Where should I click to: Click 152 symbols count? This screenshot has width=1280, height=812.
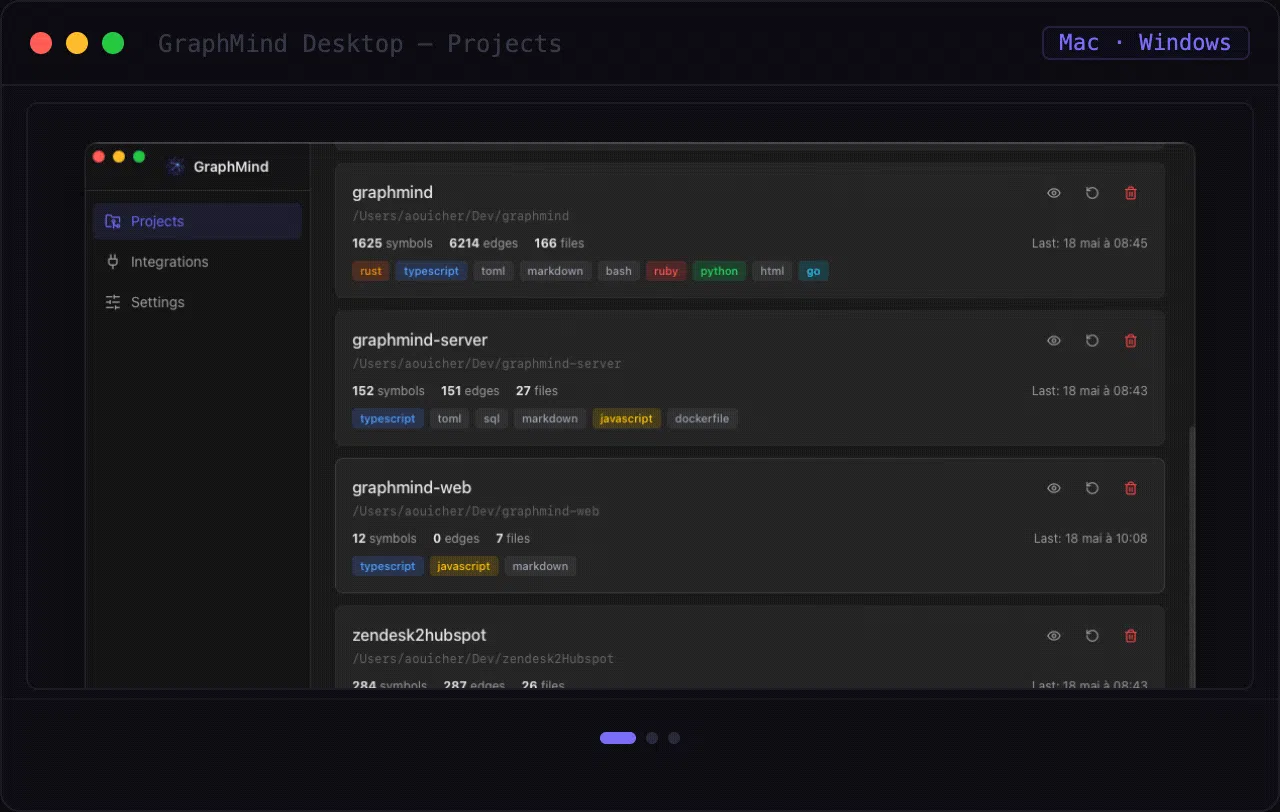388,391
